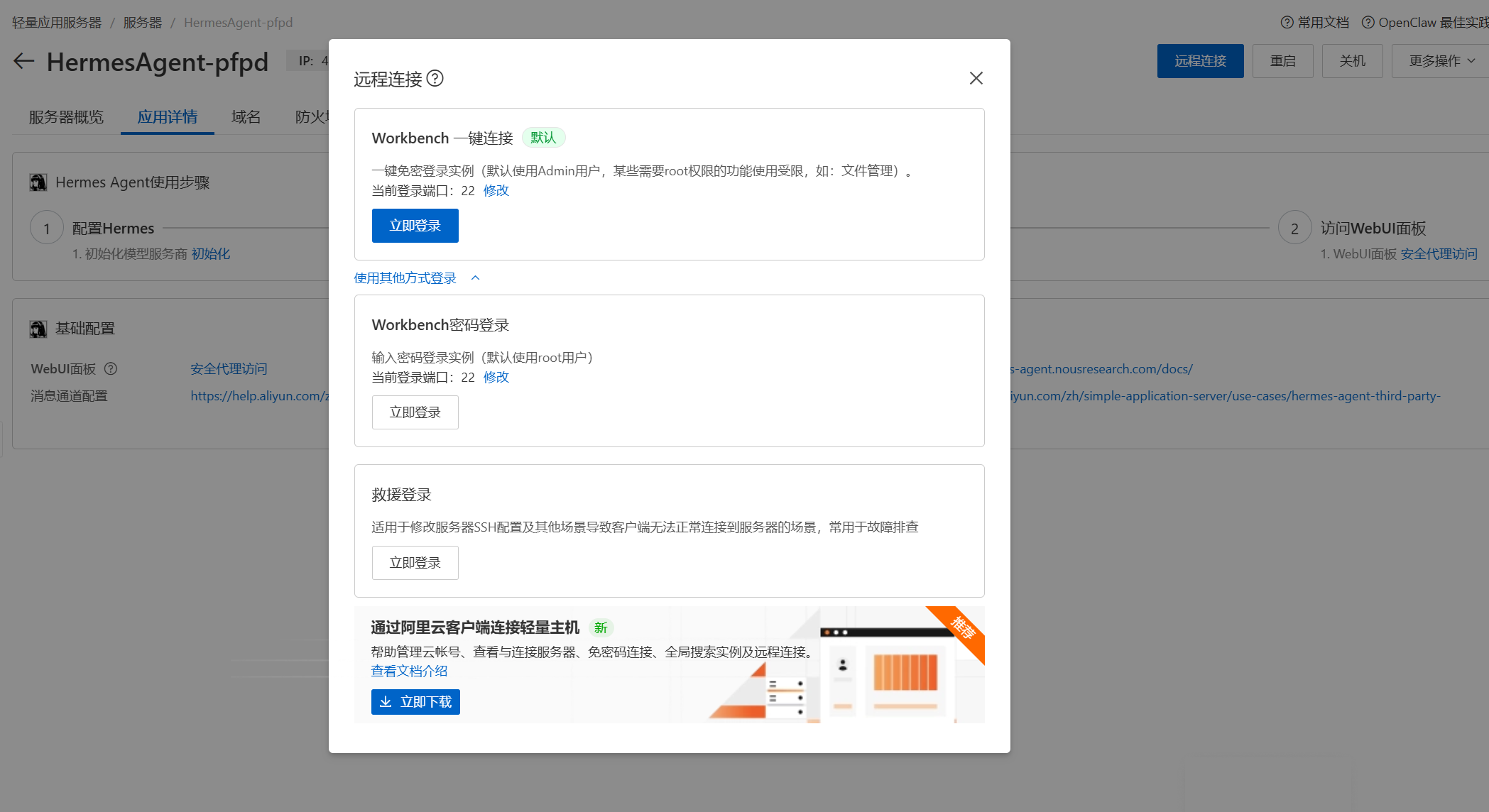Open help icon next to 远程连接 title

click(435, 78)
